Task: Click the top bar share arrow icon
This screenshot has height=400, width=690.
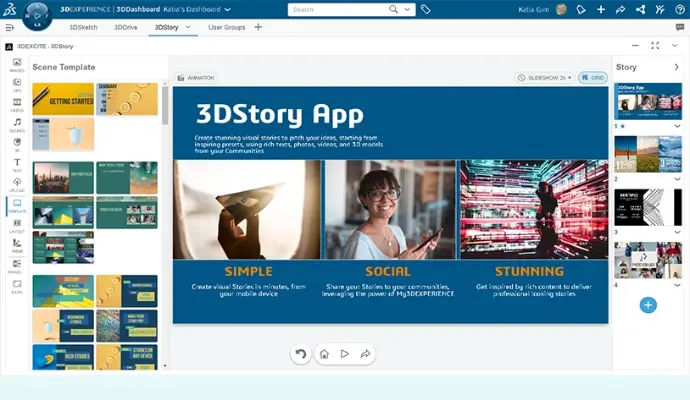Action: pyautogui.click(x=620, y=9)
